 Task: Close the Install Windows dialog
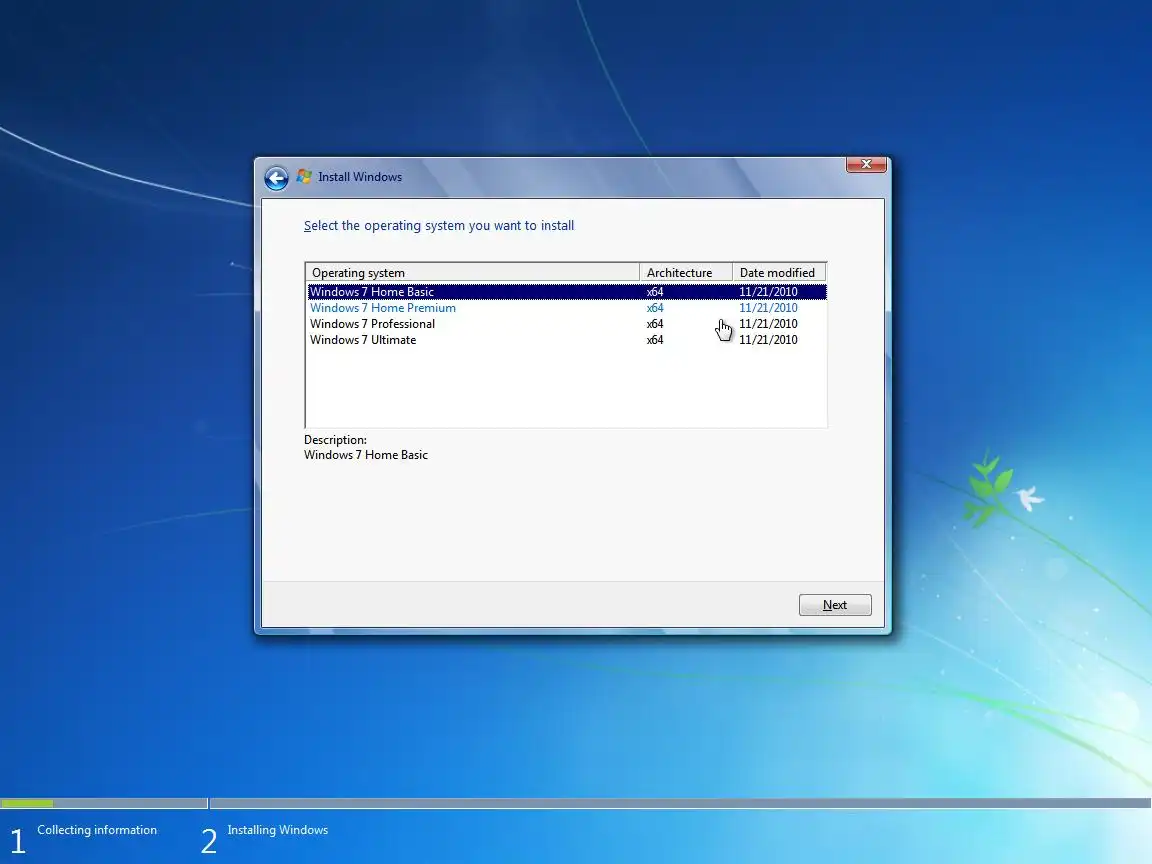click(x=866, y=165)
